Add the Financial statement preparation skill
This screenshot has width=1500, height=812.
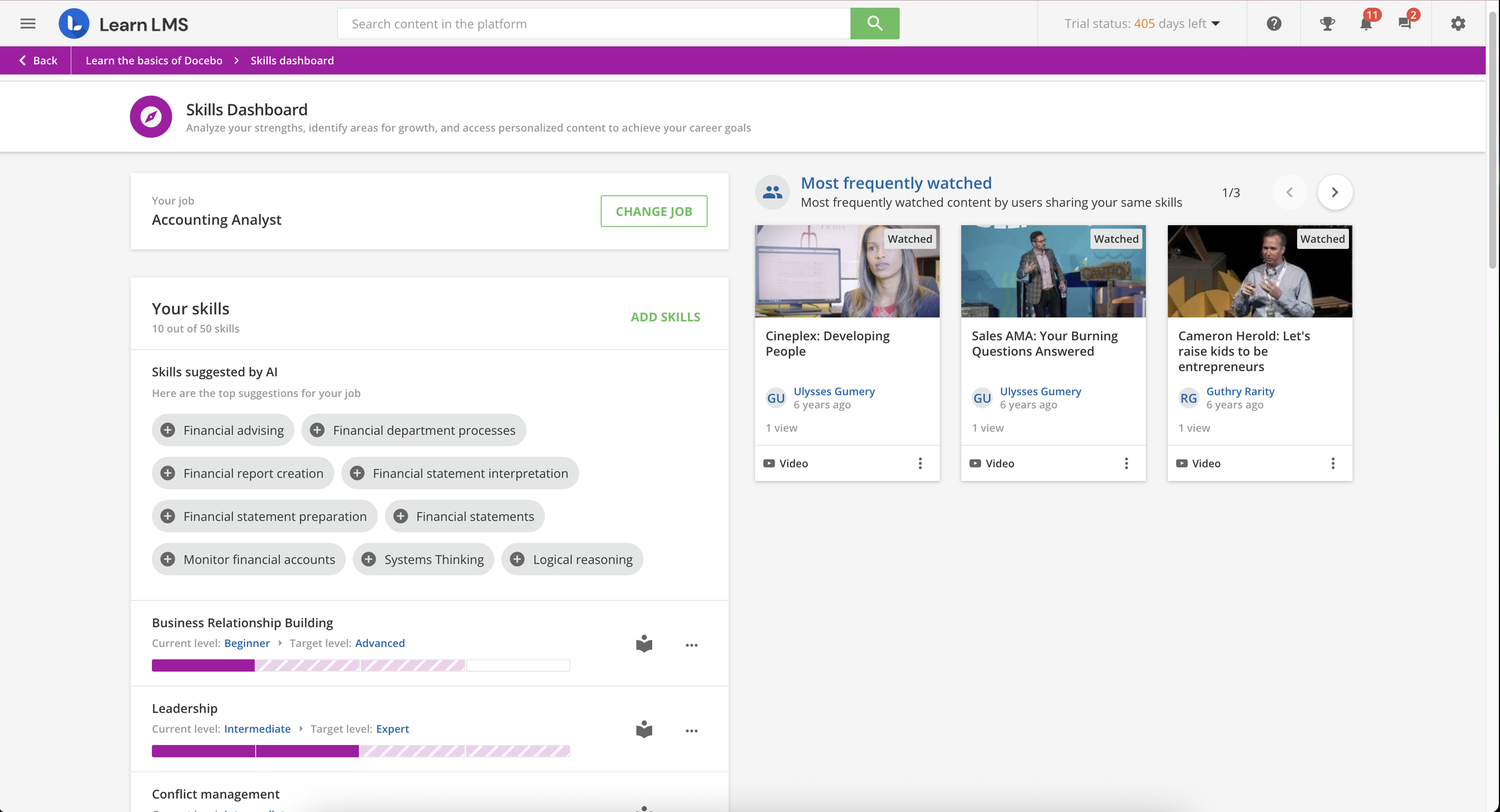click(x=265, y=516)
